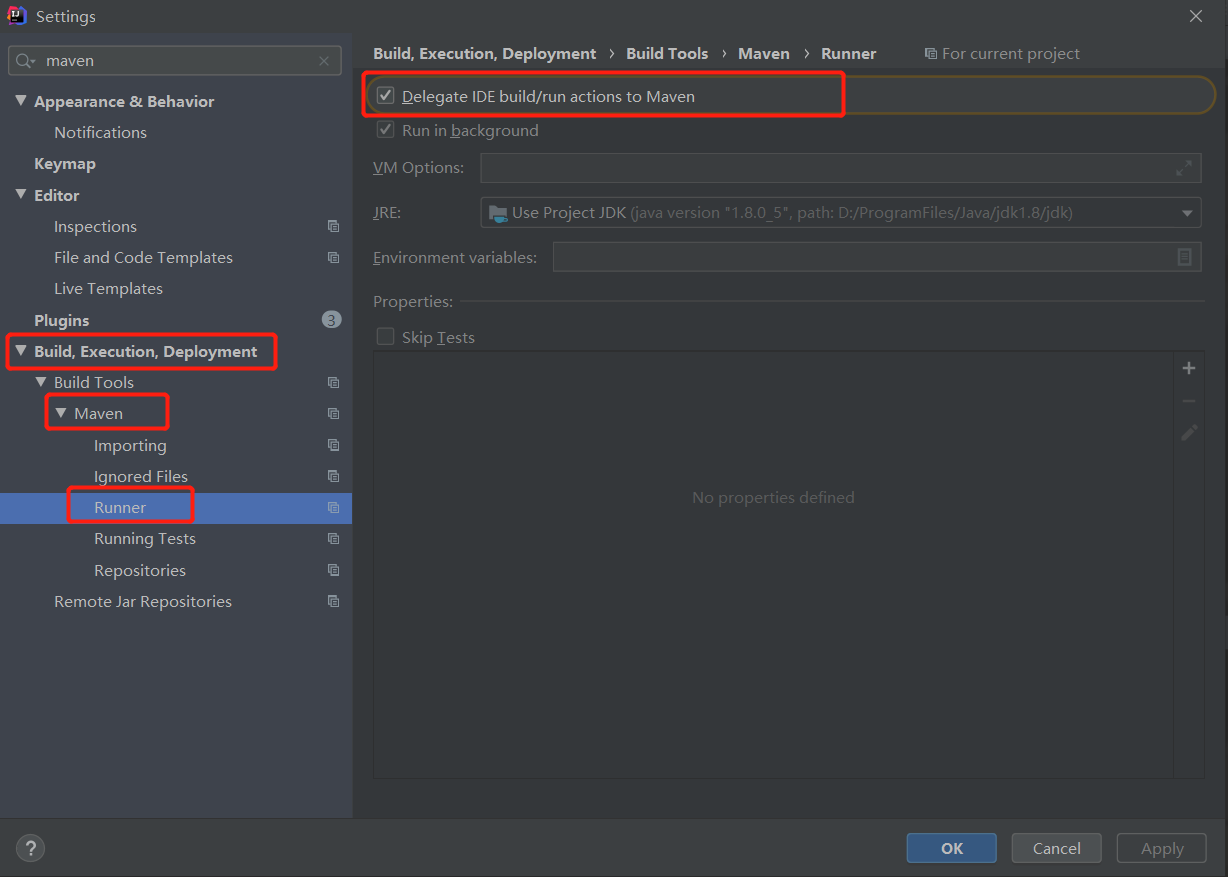
Task: Click project-level icon next to Ignored Files
Action: click(x=333, y=477)
